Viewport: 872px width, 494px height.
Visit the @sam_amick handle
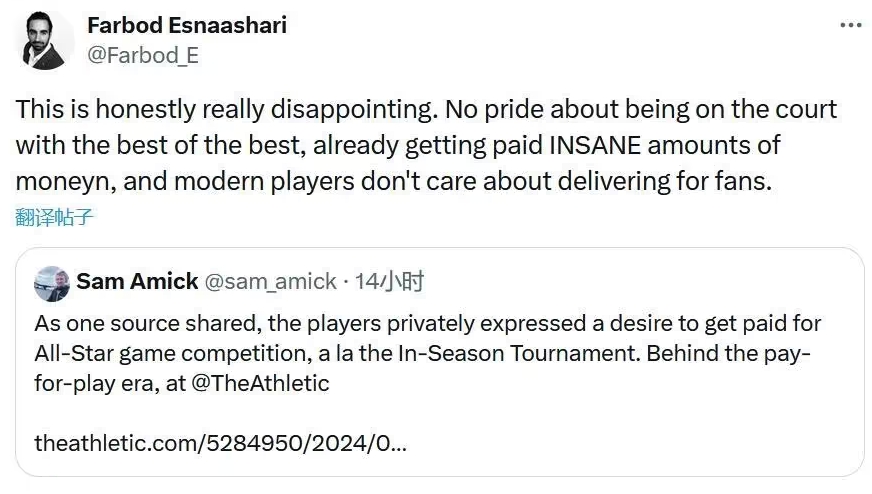click(270, 281)
